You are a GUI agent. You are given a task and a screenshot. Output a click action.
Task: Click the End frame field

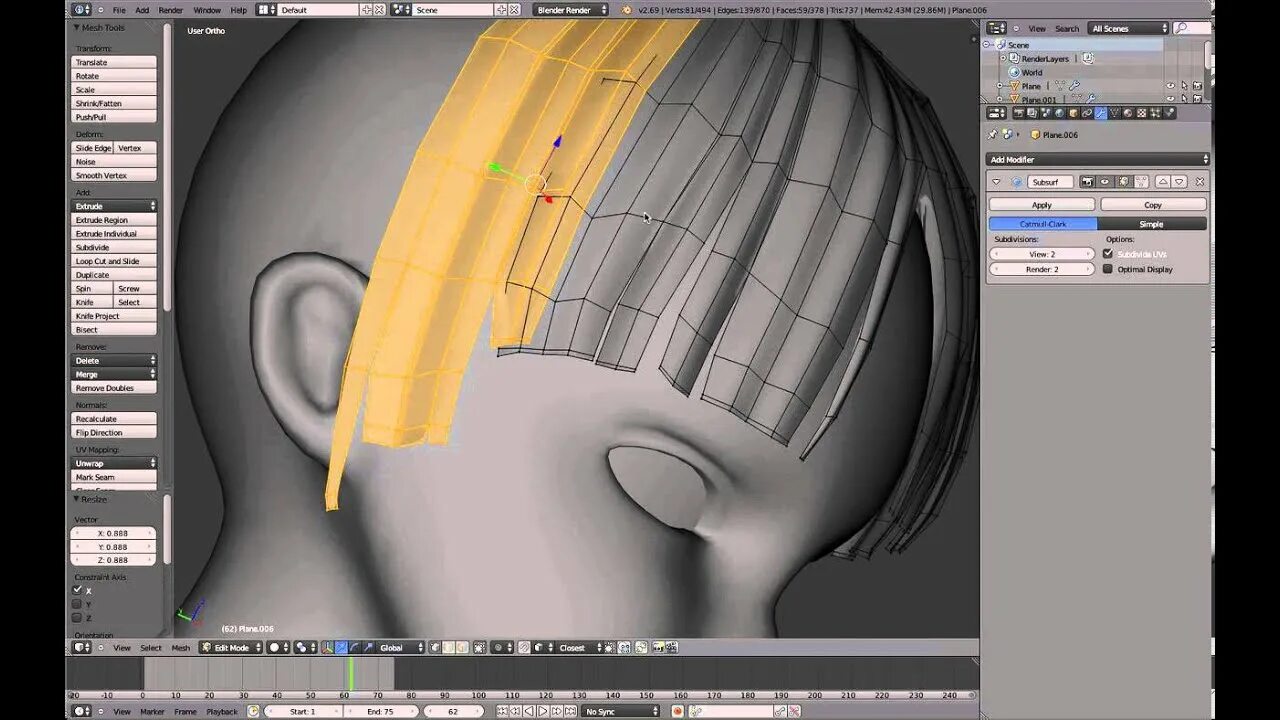(x=380, y=712)
